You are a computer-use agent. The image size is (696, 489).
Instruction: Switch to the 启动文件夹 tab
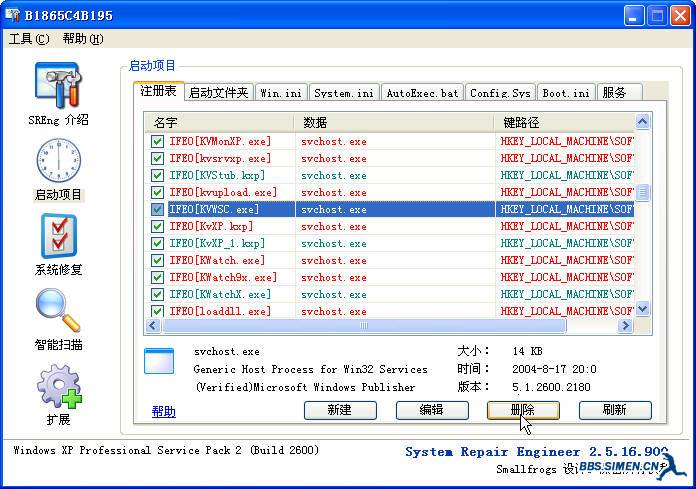click(x=219, y=93)
